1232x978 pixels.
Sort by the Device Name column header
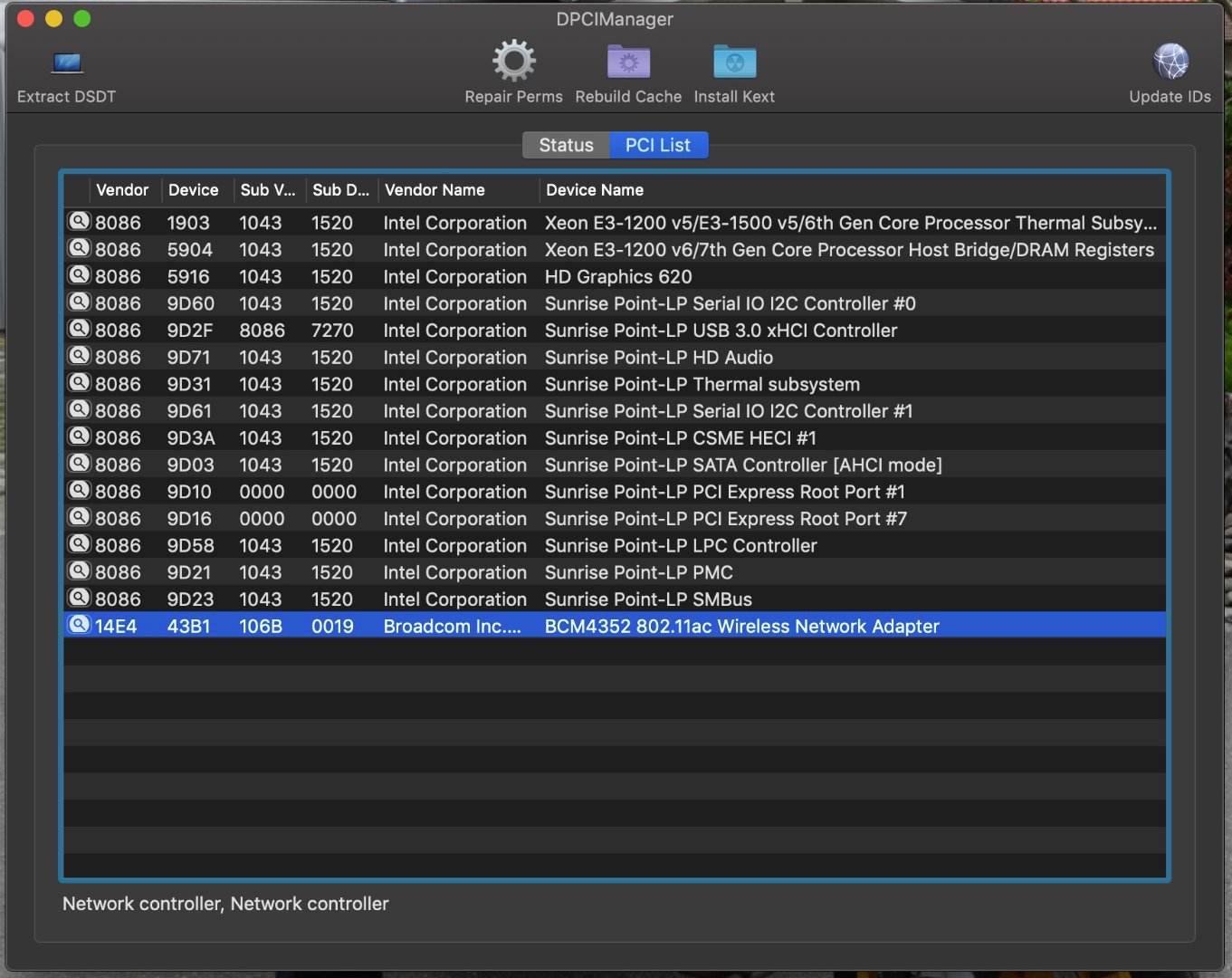(x=595, y=190)
